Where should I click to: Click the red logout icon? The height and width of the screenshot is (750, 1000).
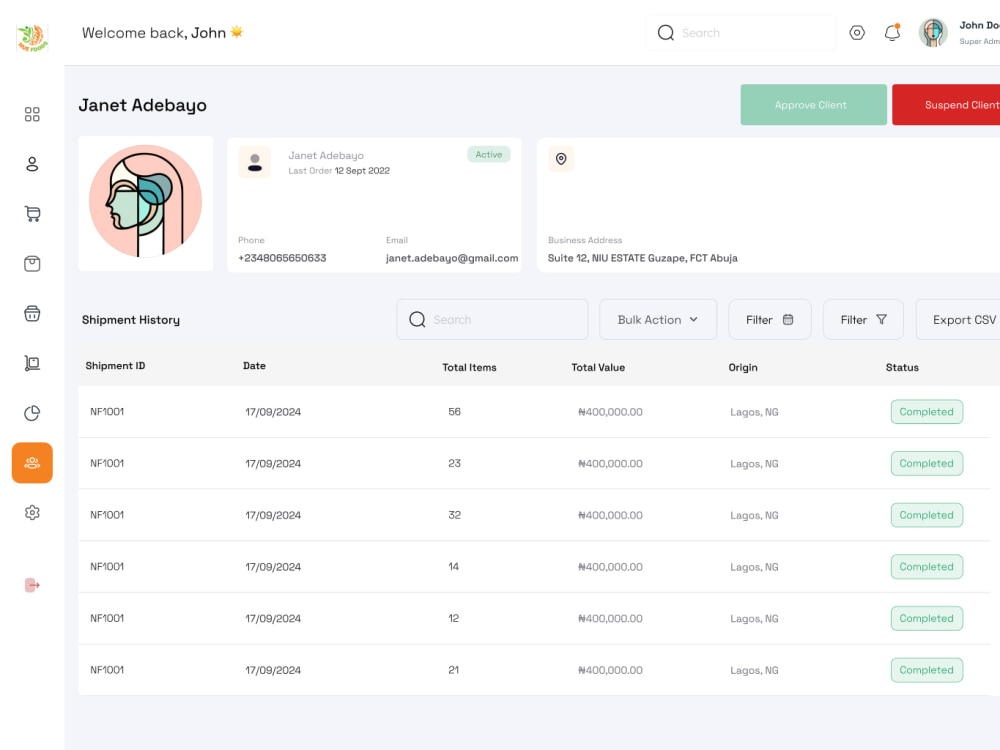pyautogui.click(x=32, y=585)
